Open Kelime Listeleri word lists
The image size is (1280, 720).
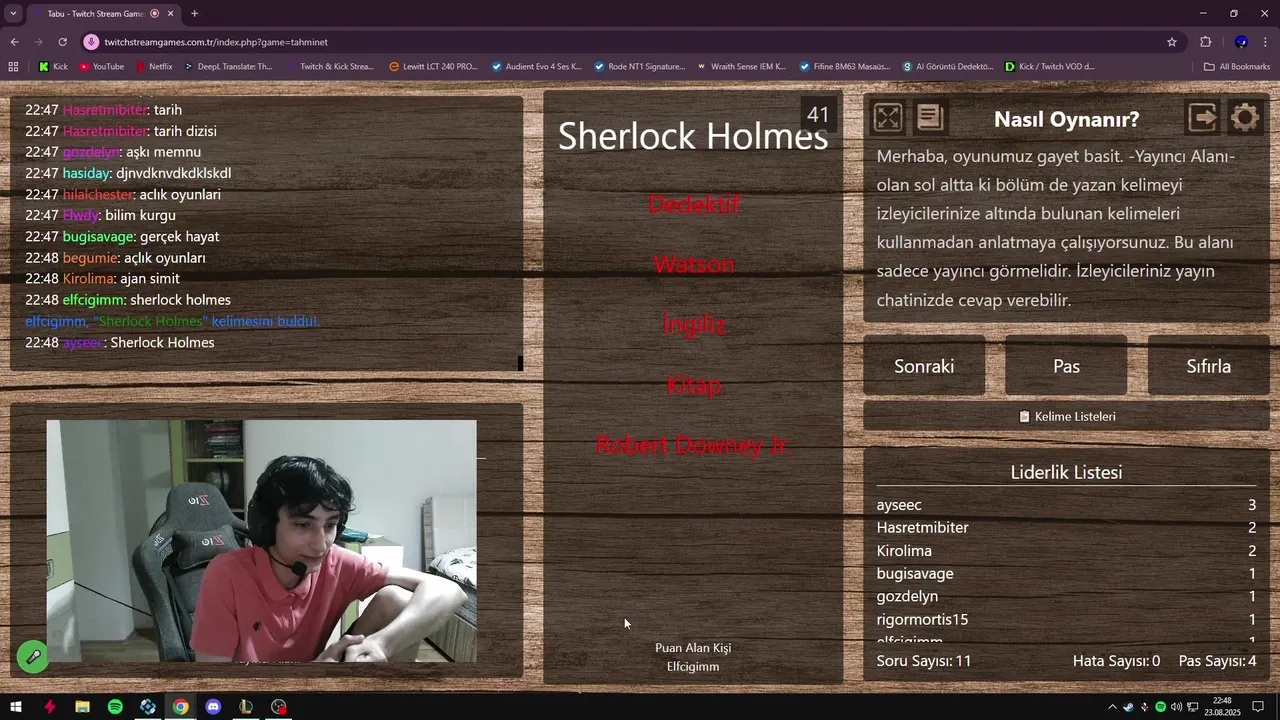point(1066,416)
